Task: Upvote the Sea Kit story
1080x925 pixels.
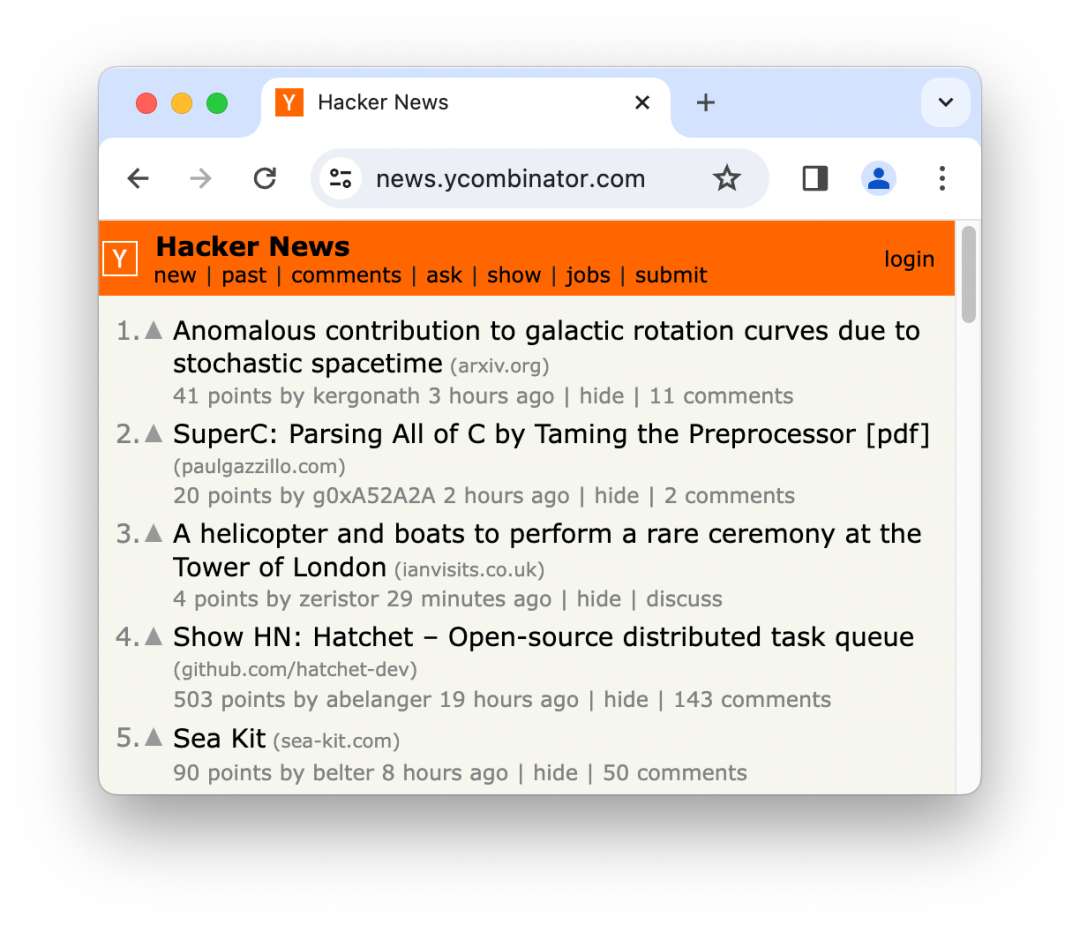Action: pyautogui.click(x=154, y=738)
